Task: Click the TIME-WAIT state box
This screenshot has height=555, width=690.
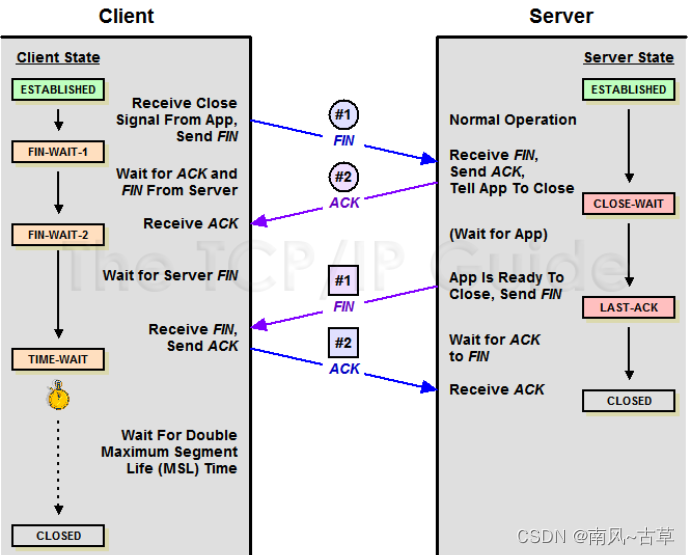Action: coord(58,360)
